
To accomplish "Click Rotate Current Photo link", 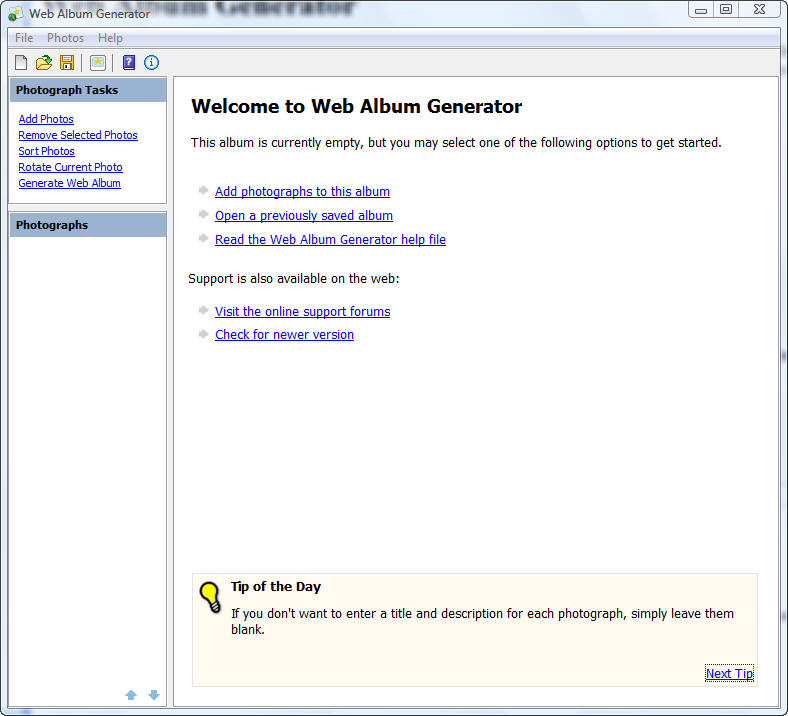I will (x=70, y=167).
